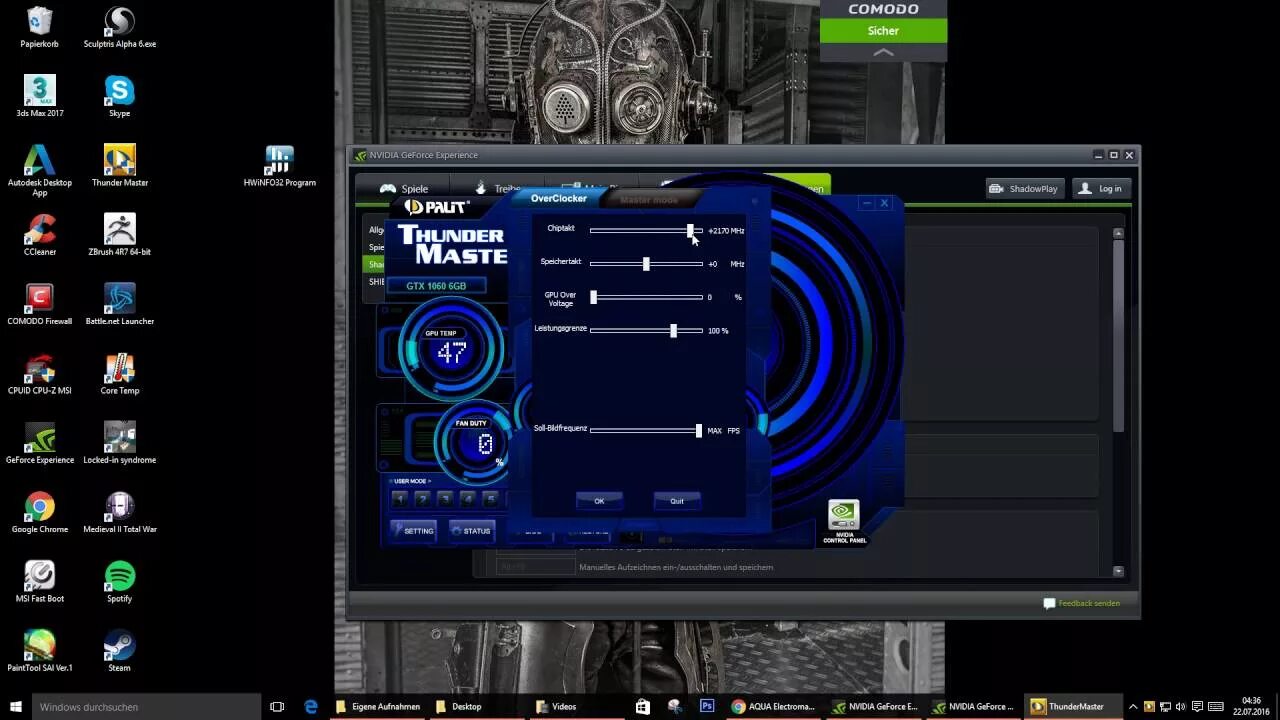The height and width of the screenshot is (720, 1280).
Task: Open Medieval II Total War shortcut
Action: [120, 512]
